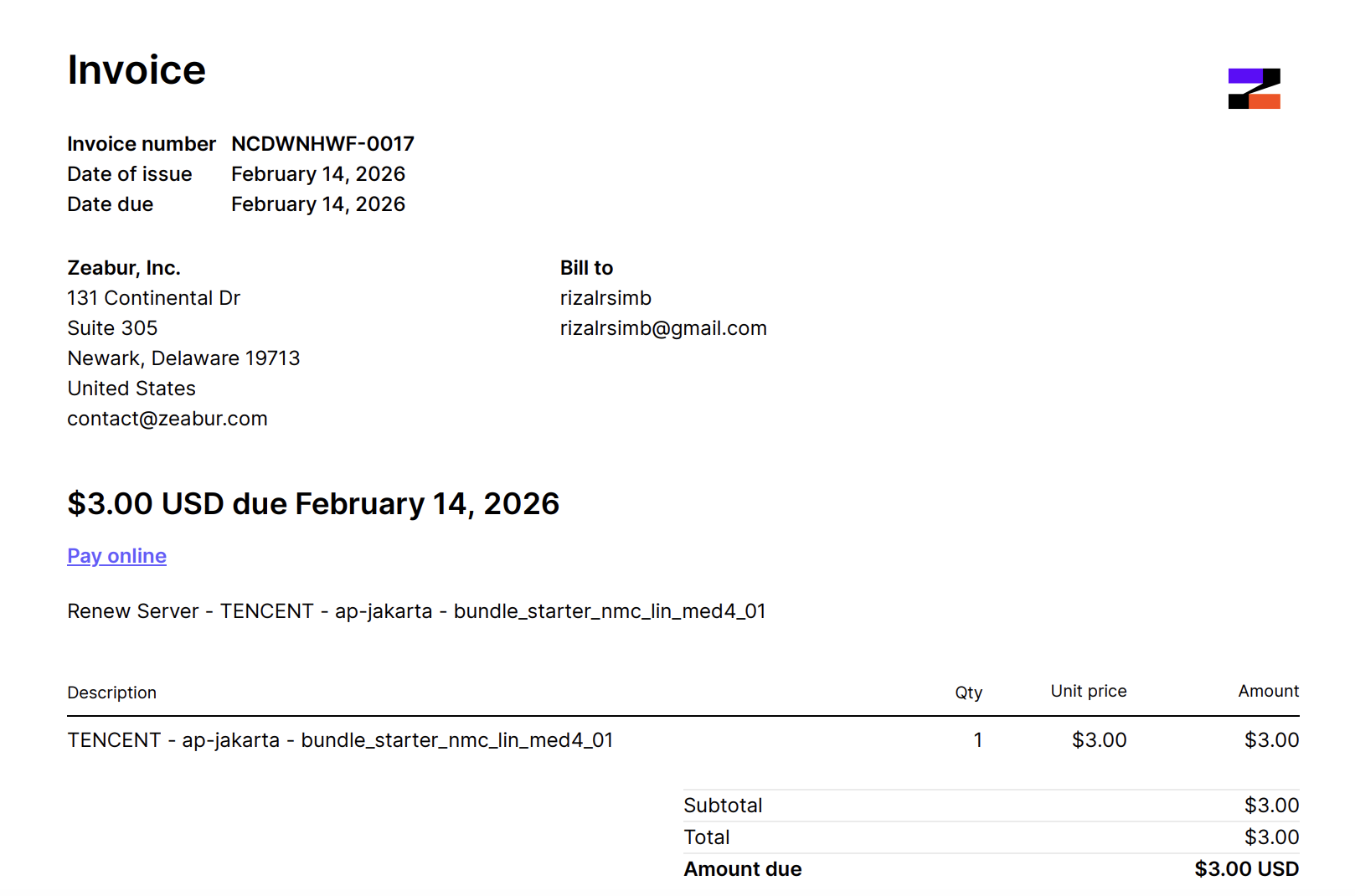Viewport: 1355px width, 896px height.
Task: Click the Qty column header
Action: (968, 692)
